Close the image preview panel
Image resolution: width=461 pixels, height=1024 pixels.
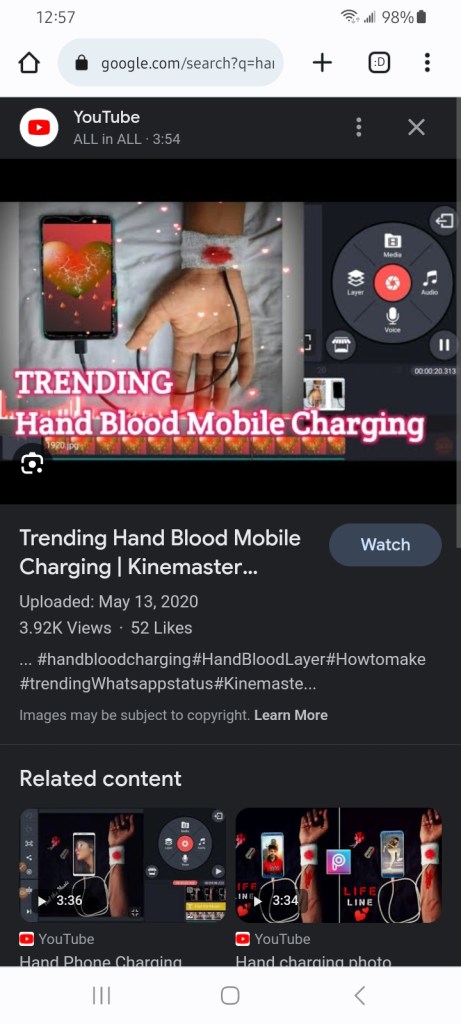coord(417,127)
